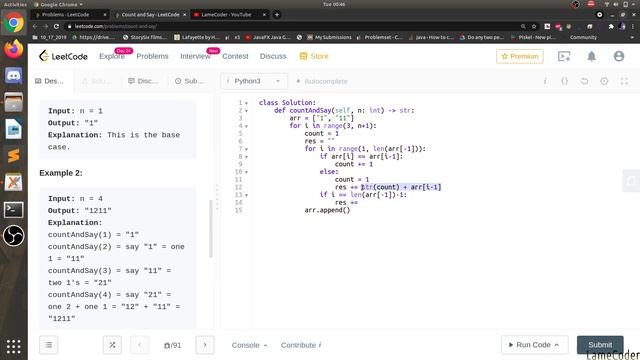The image size is (640, 360).
Task: Open the Discuss nav menu item
Action: [x=273, y=56]
